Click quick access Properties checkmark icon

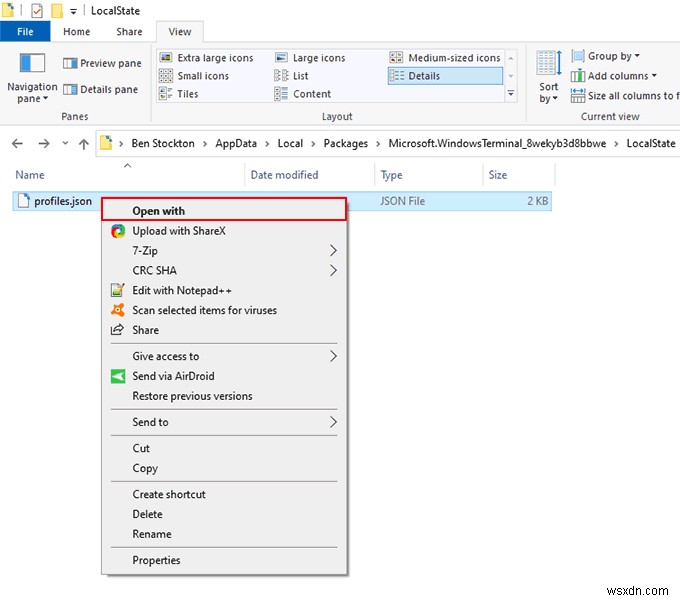point(37,10)
